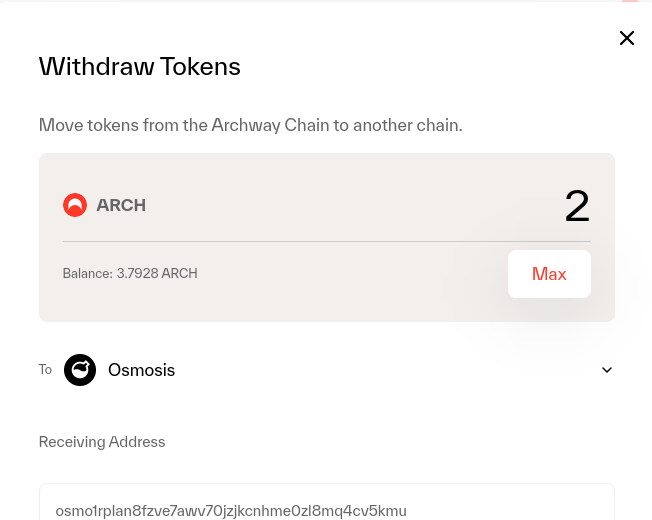The height and width of the screenshot is (520, 652).
Task: Click the Balance: 3.7928 ARCH text
Action: pos(130,273)
